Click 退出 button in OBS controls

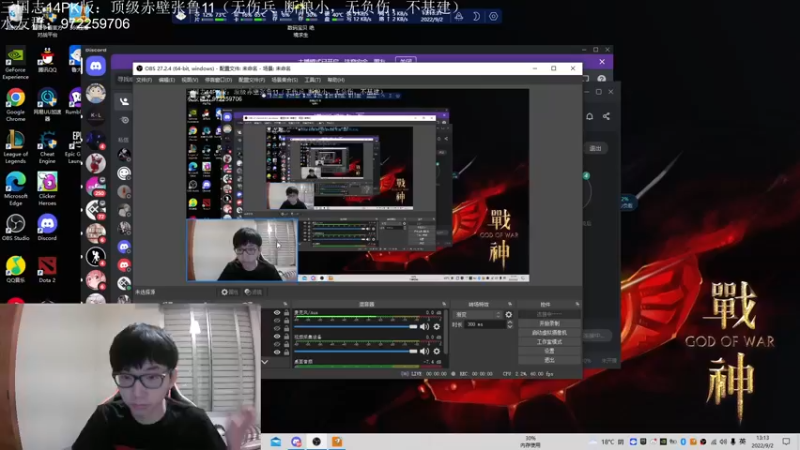(549, 360)
